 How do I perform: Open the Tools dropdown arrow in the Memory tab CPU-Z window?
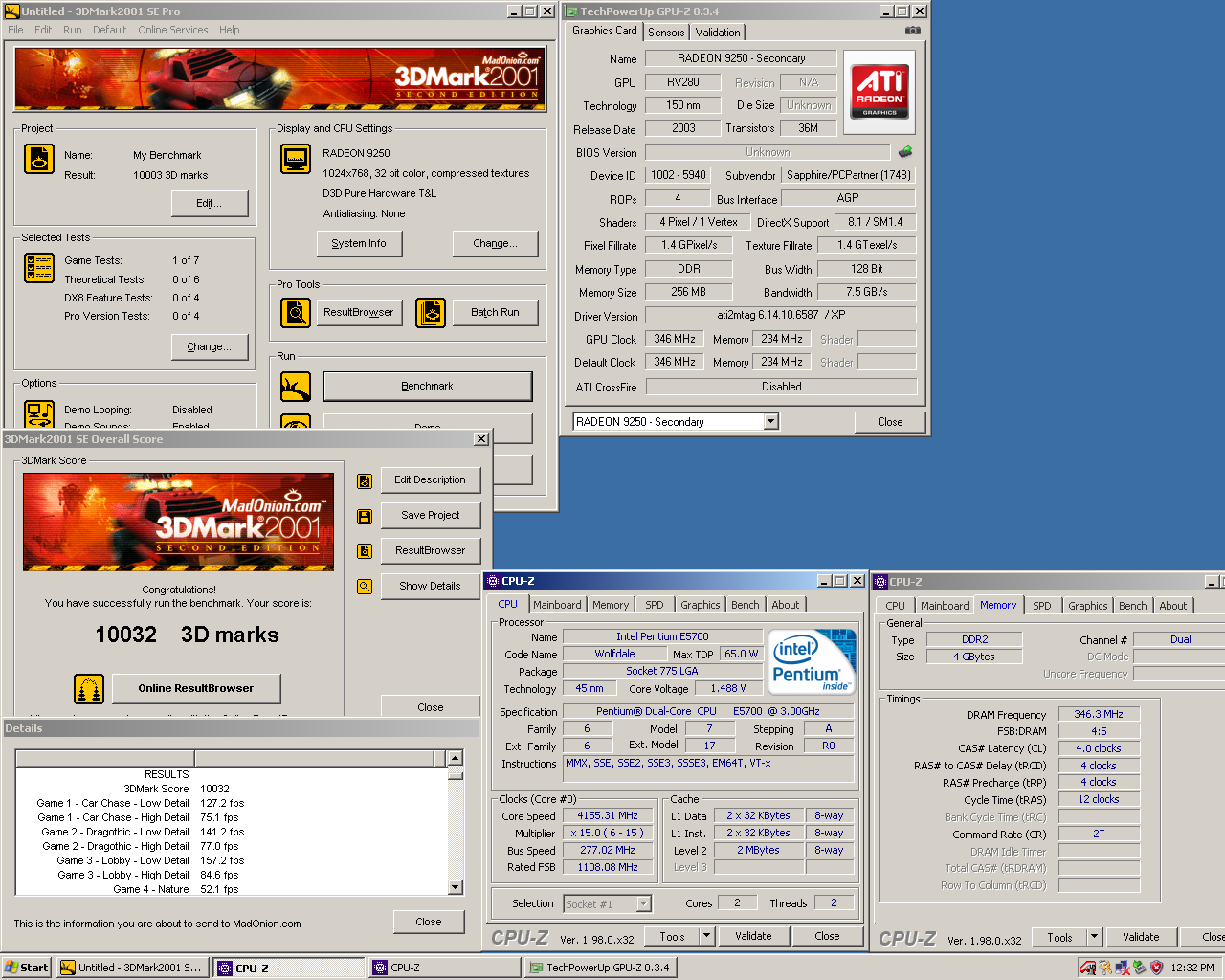pyautogui.click(x=1095, y=938)
